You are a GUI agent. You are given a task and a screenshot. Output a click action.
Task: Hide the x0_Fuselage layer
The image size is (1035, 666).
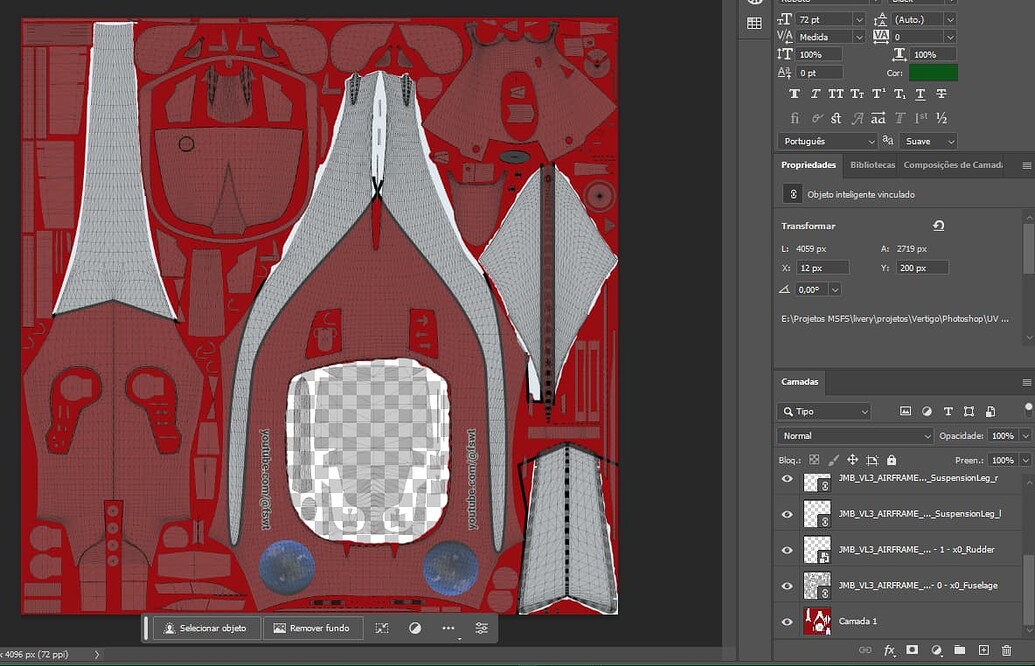point(787,586)
